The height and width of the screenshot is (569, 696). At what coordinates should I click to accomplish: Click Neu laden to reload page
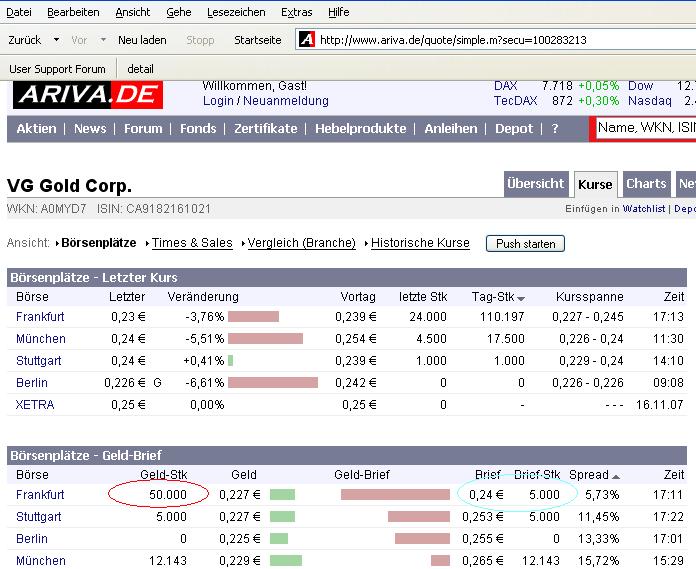click(142, 40)
